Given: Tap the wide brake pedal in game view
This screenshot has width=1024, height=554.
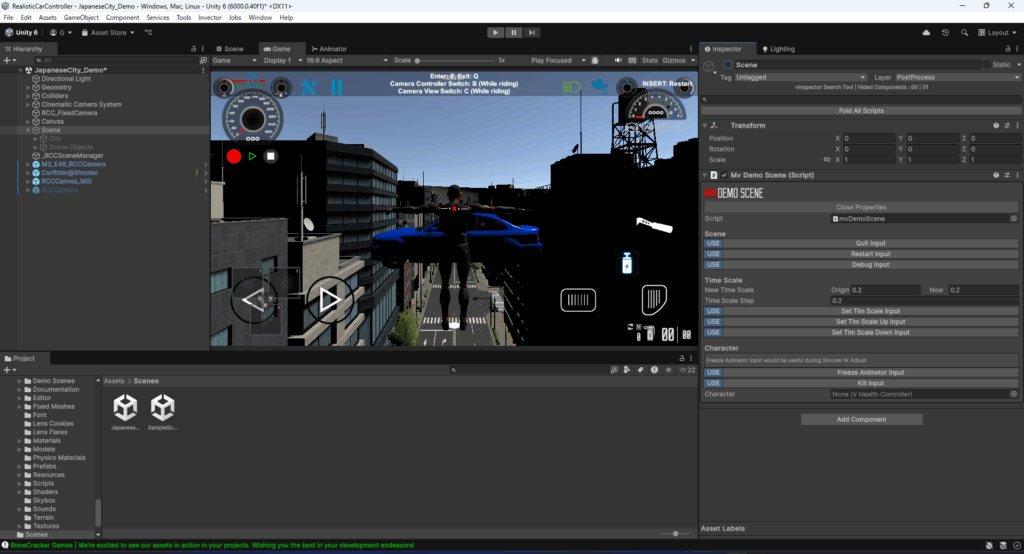Looking at the screenshot, I should point(578,300).
